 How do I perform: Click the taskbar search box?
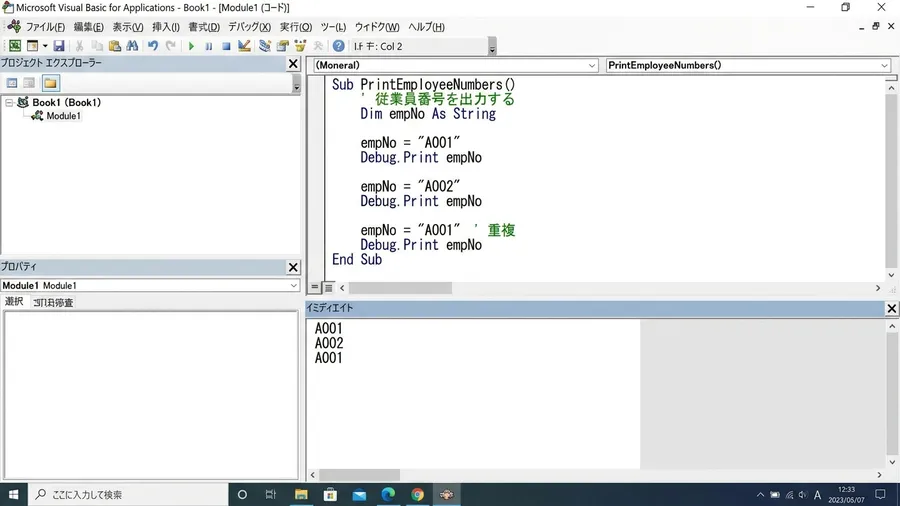[127, 495]
